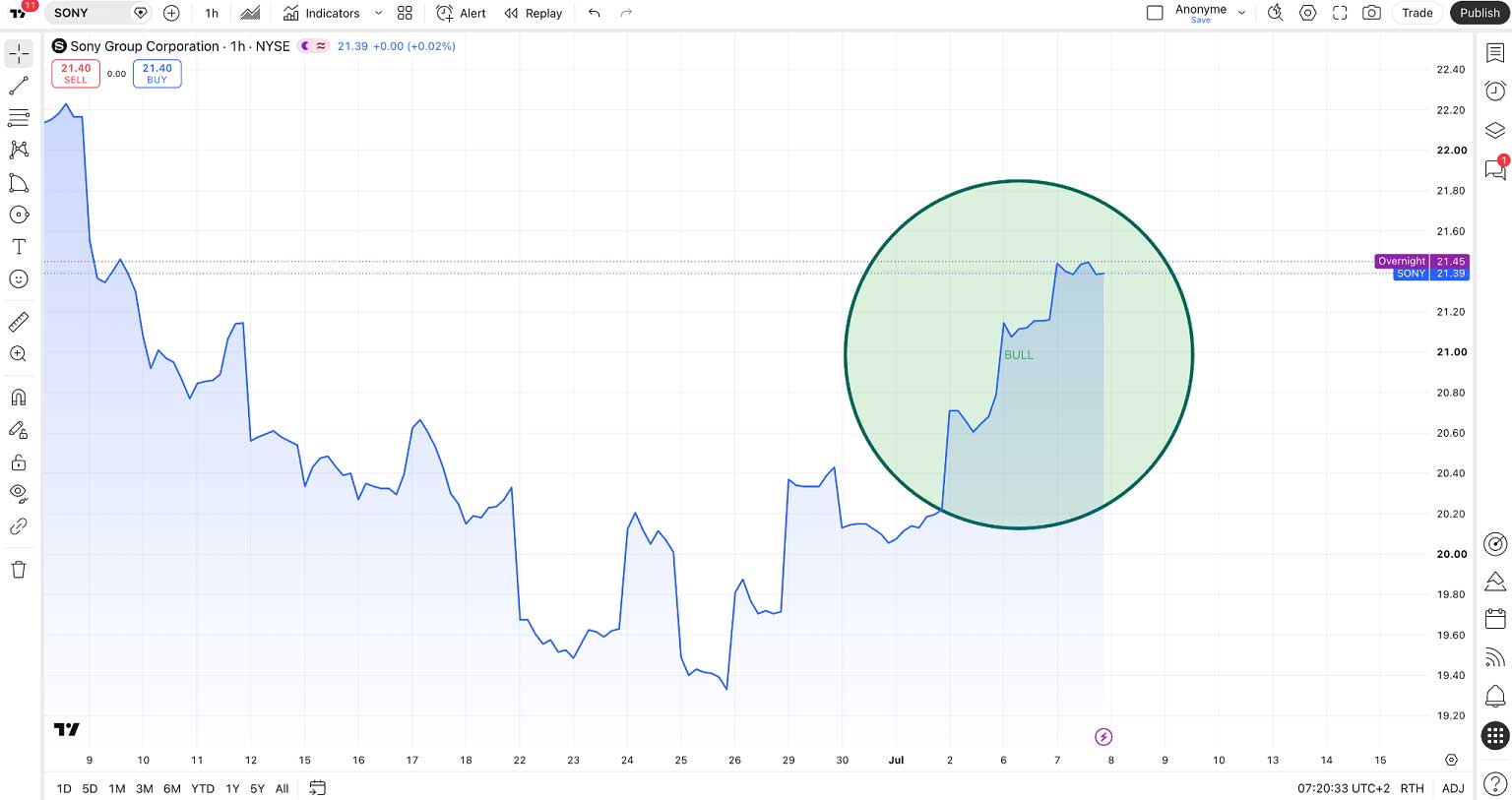Select the trend line drawing tool
The width and height of the screenshot is (1512, 800).
(19, 87)
